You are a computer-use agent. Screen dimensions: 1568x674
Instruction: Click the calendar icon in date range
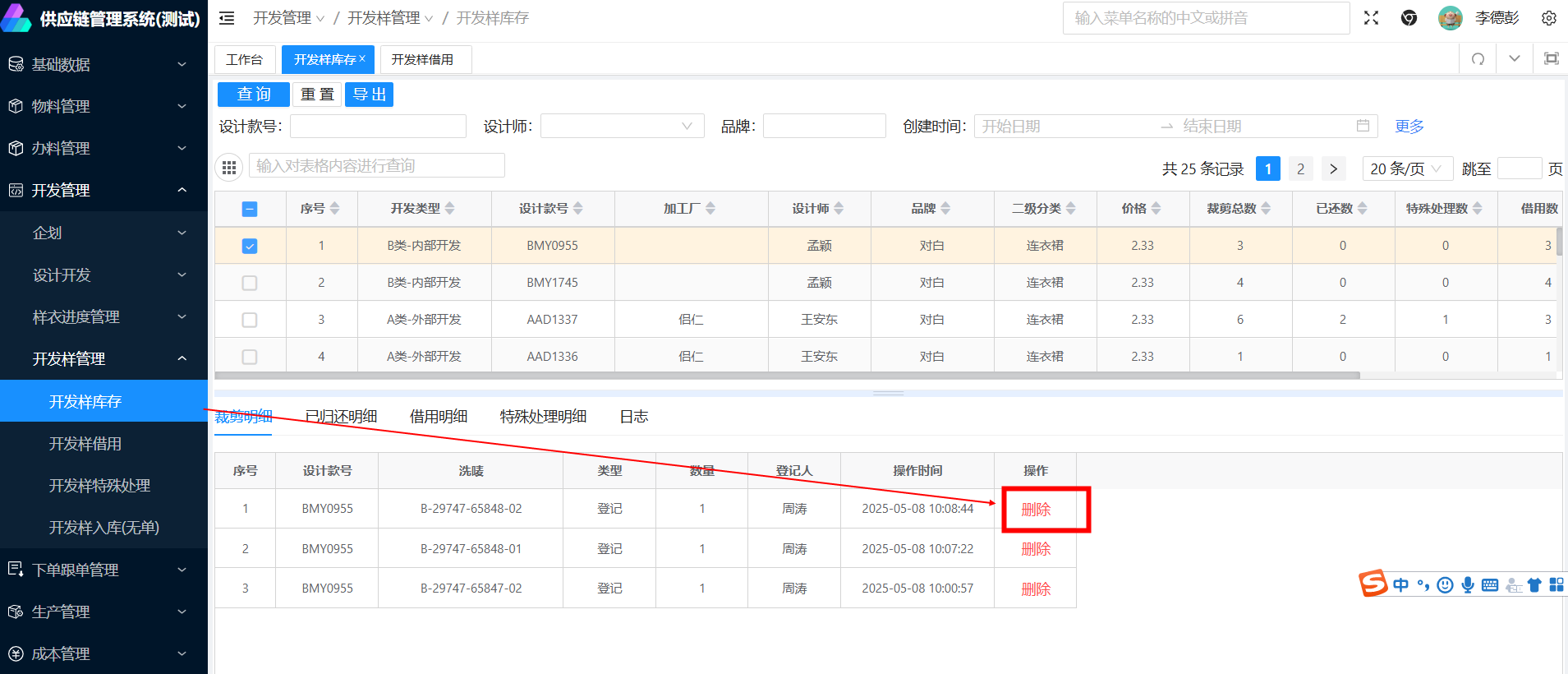pos(1363,126)
